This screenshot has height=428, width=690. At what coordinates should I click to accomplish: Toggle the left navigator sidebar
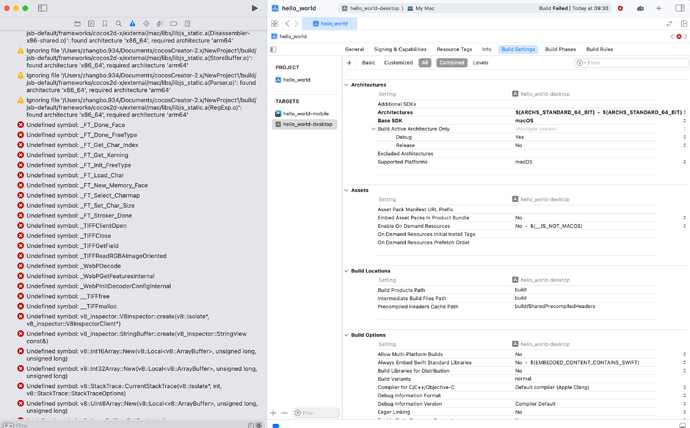pos(43,8)
